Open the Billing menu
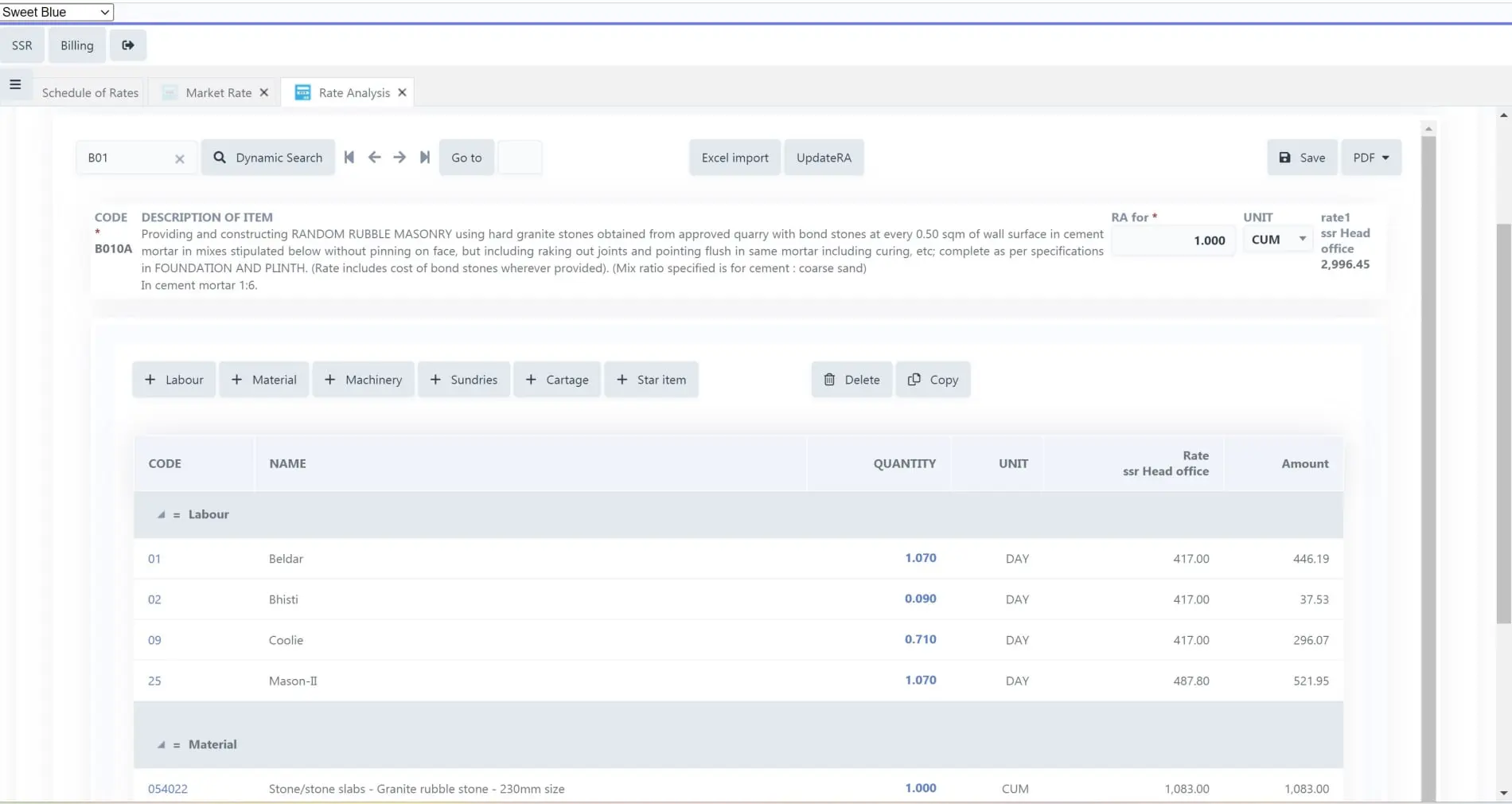The width and height of the screenshot is (1512, 804). [x=76, y=45]
